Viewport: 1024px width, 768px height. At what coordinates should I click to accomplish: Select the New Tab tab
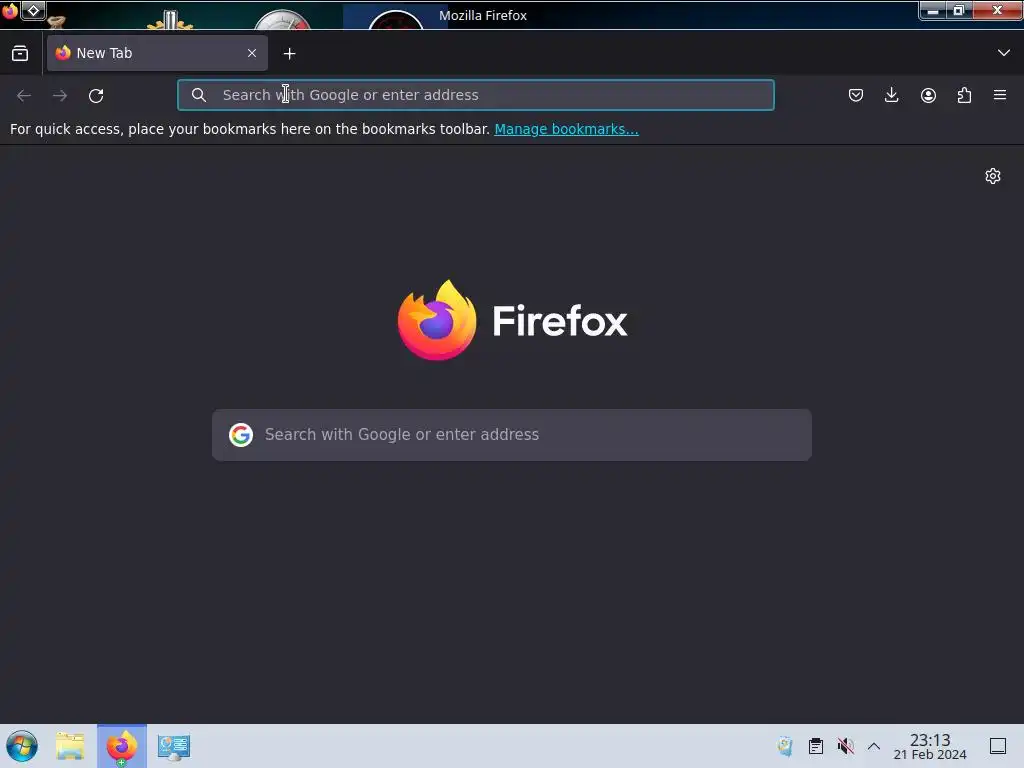click(157, 54)
